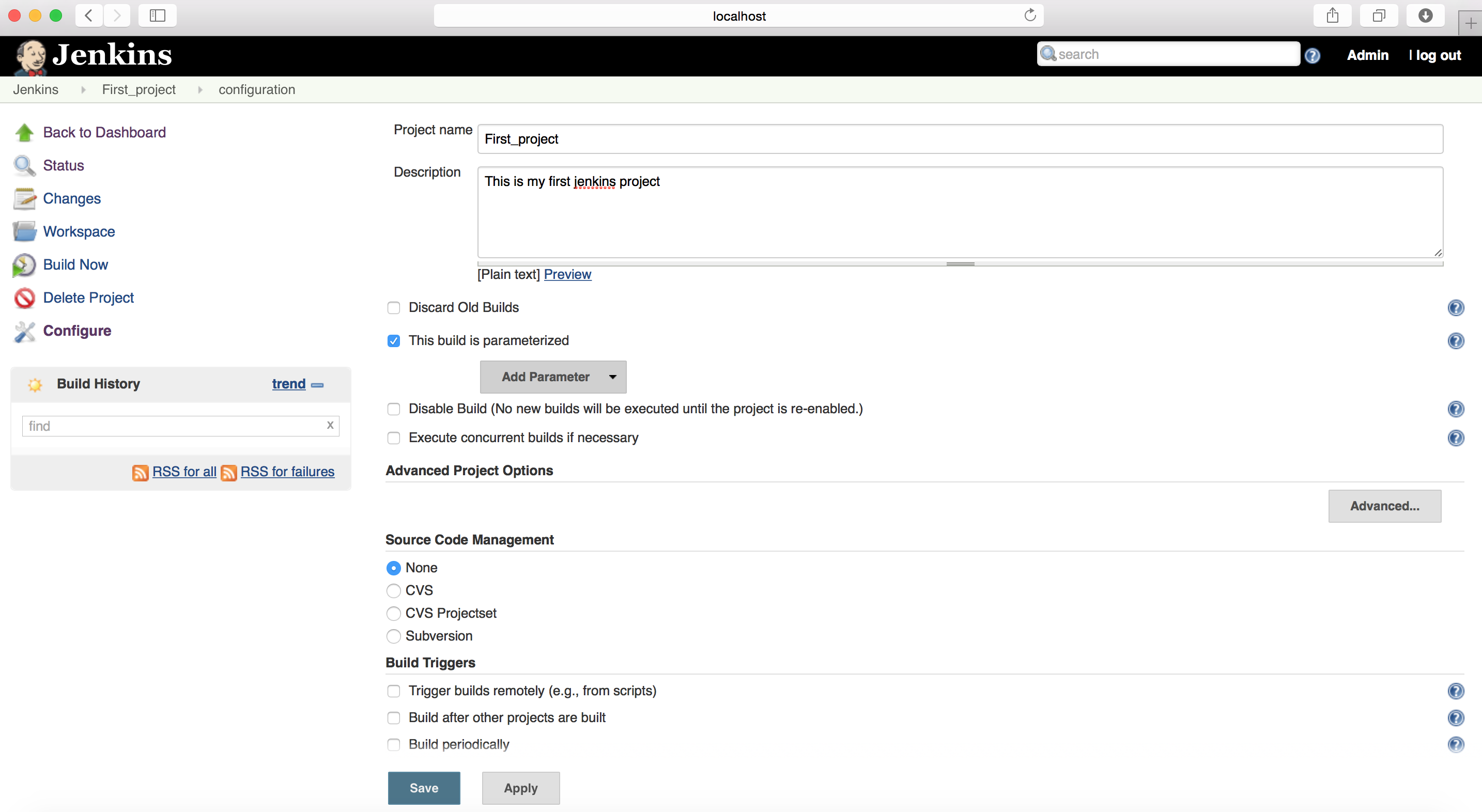Toggle Safari sidebar icon
This screenshot has height=812, width=1482.
[x=157, y=15]
